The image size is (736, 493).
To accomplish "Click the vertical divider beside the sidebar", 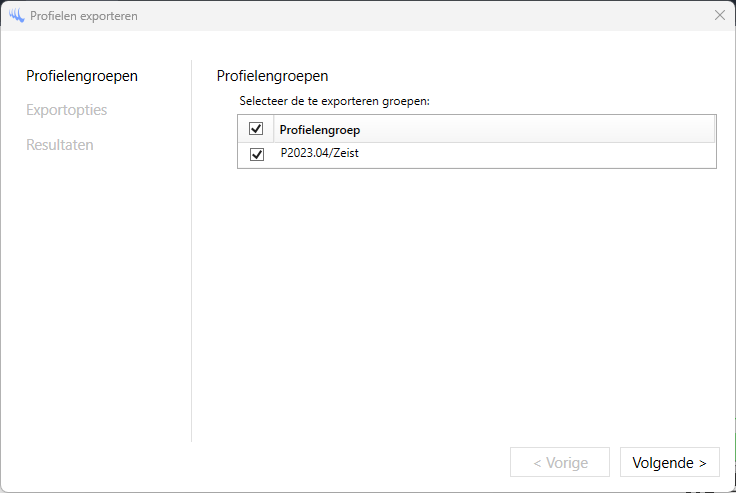I will 191,250.
